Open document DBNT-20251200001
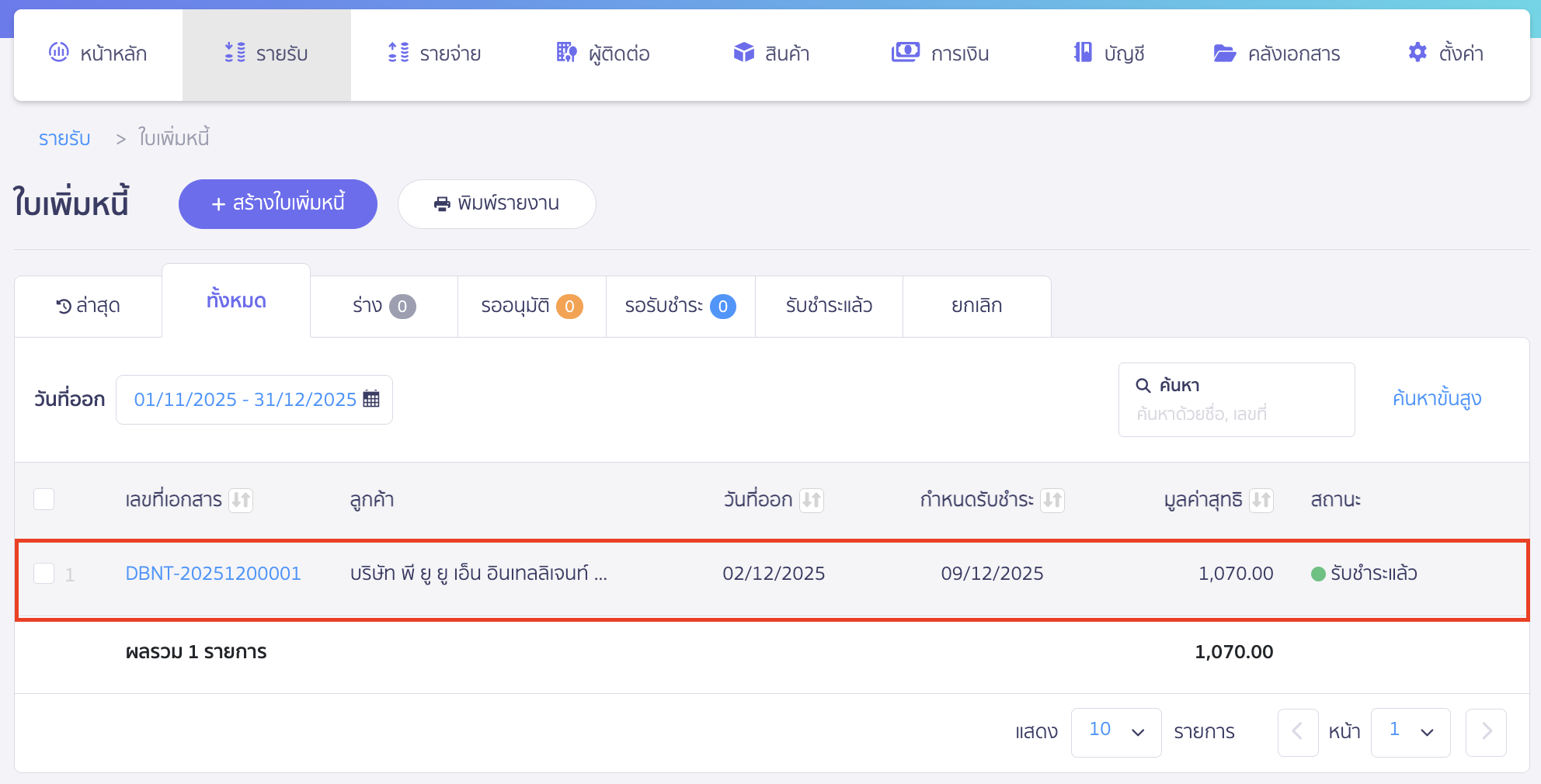The height and width of the screenshot is (784, 1541). point(213,573)
